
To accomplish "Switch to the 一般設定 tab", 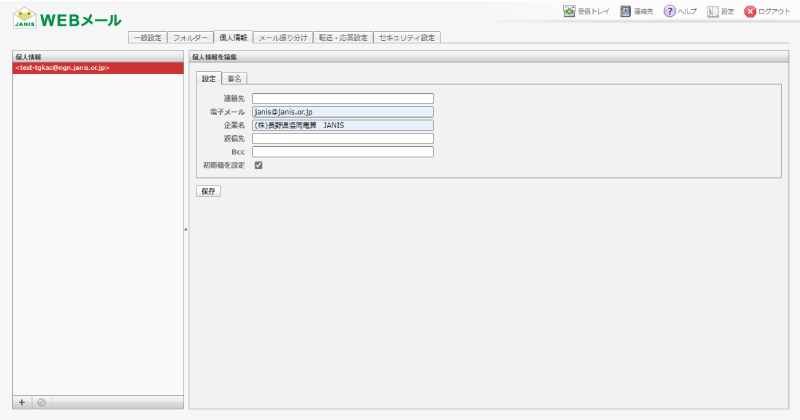I will (147, 38).
